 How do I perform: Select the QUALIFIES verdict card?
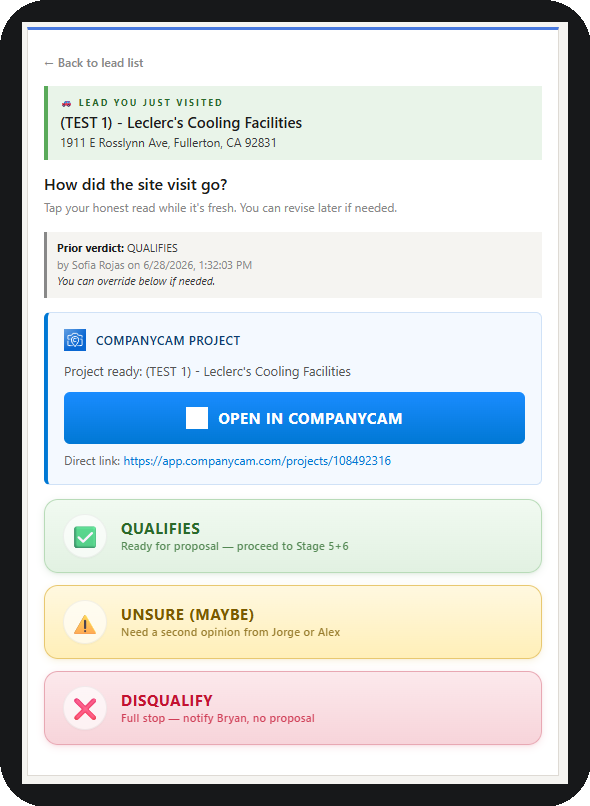293,536
